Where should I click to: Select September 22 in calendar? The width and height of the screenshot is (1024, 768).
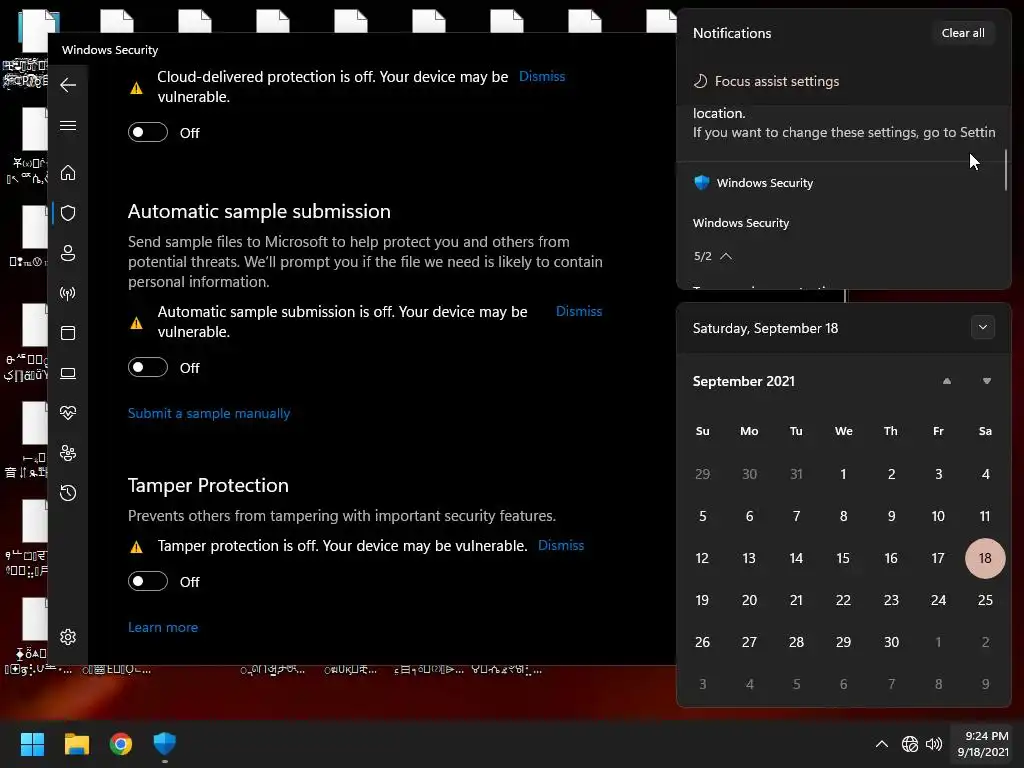(x=844, y=600)
